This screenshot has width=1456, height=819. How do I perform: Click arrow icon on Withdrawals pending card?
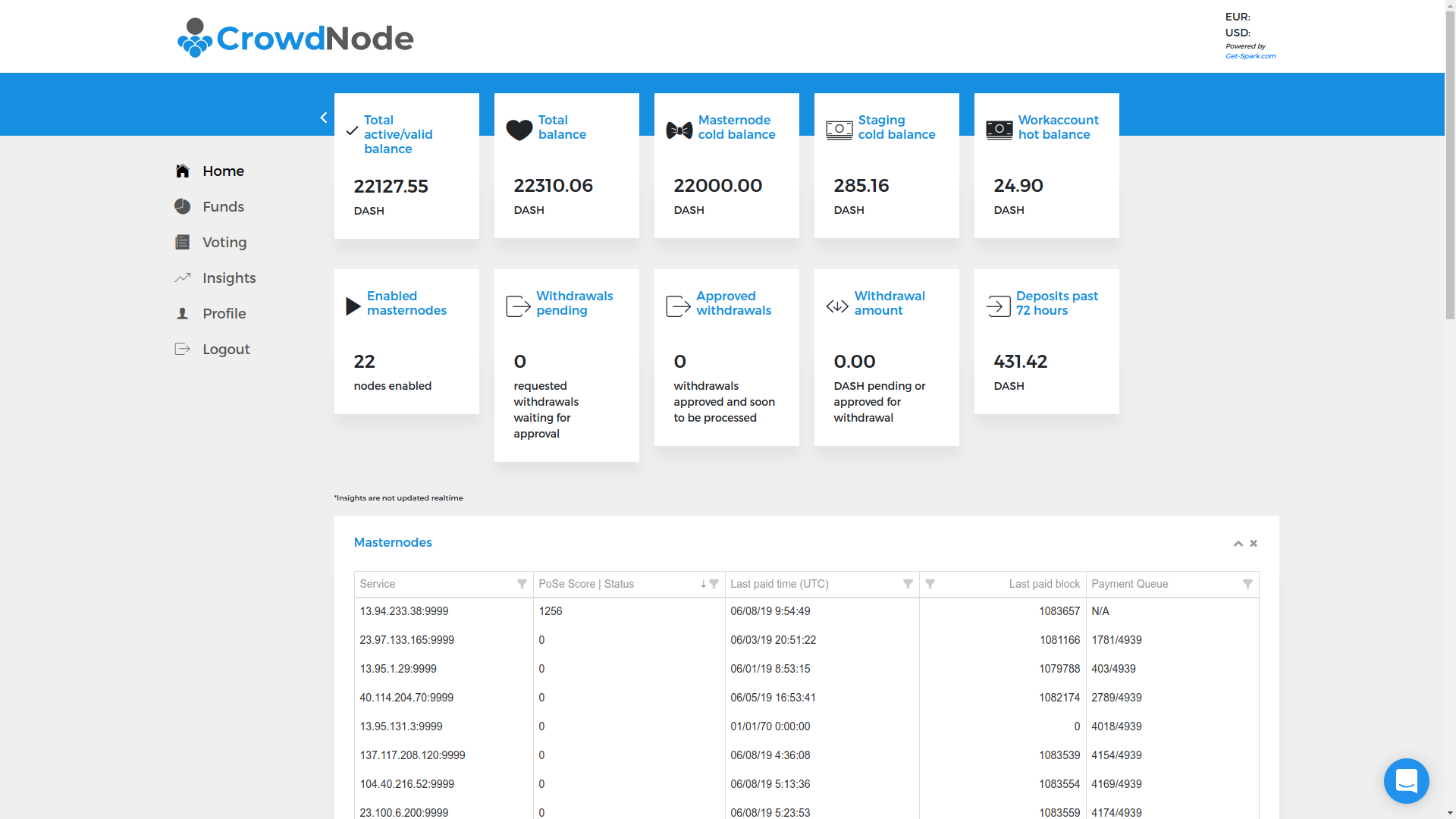point(519,306)
